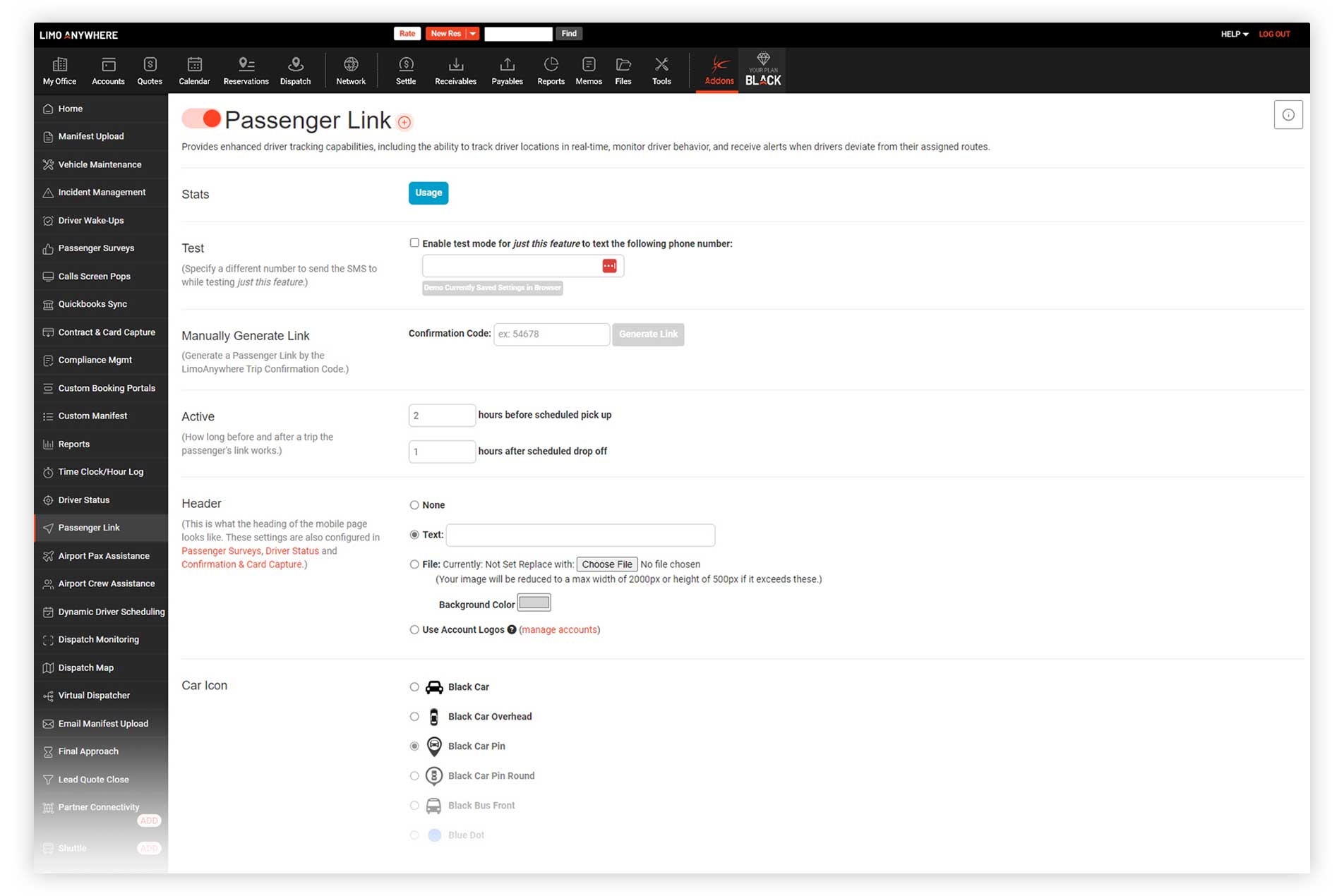Select Vehicle Maintenance in sidebar menu
Viewport: 1344px width, 896px height.
tap(100, 164)
